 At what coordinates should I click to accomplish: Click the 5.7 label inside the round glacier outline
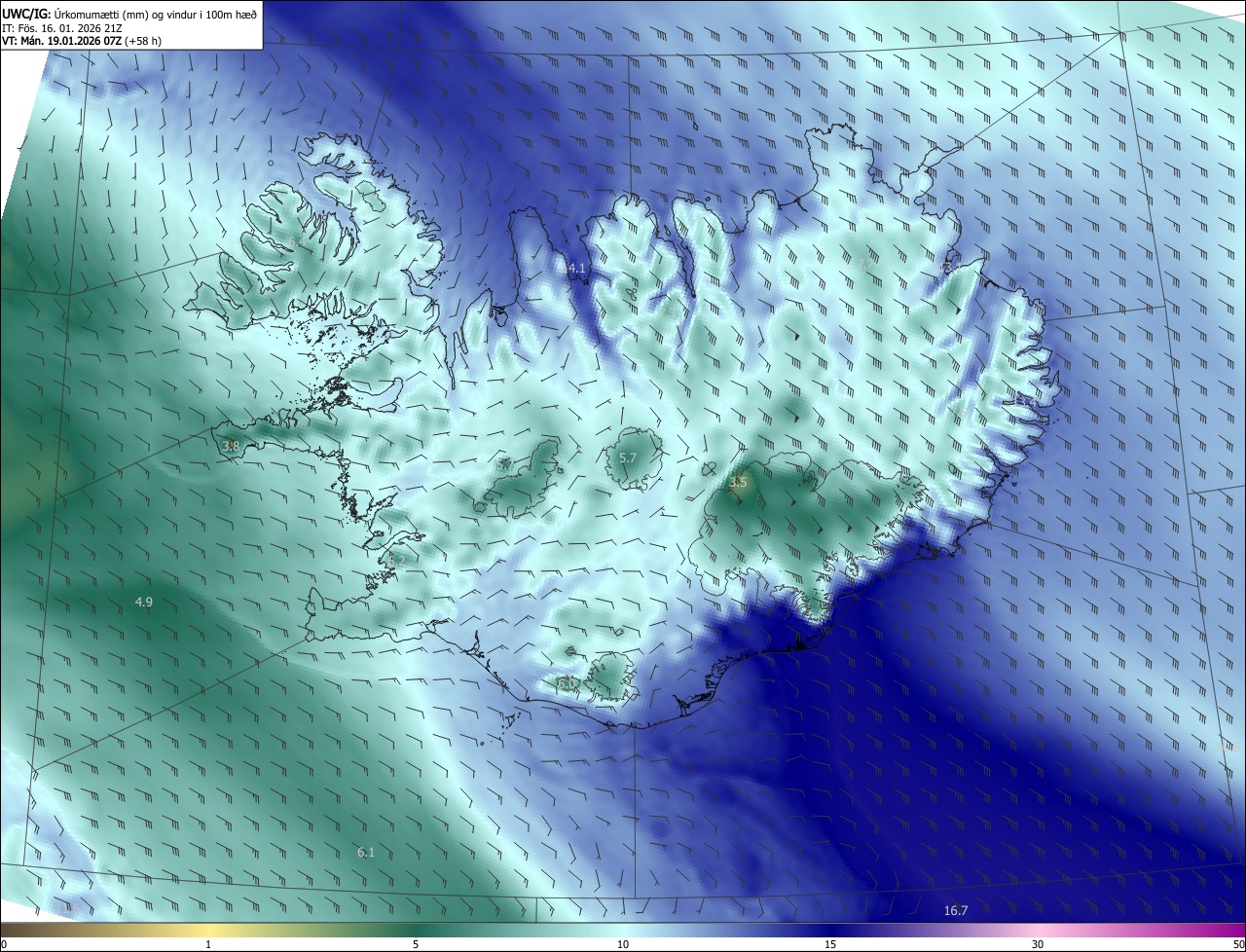pos(628,458)
